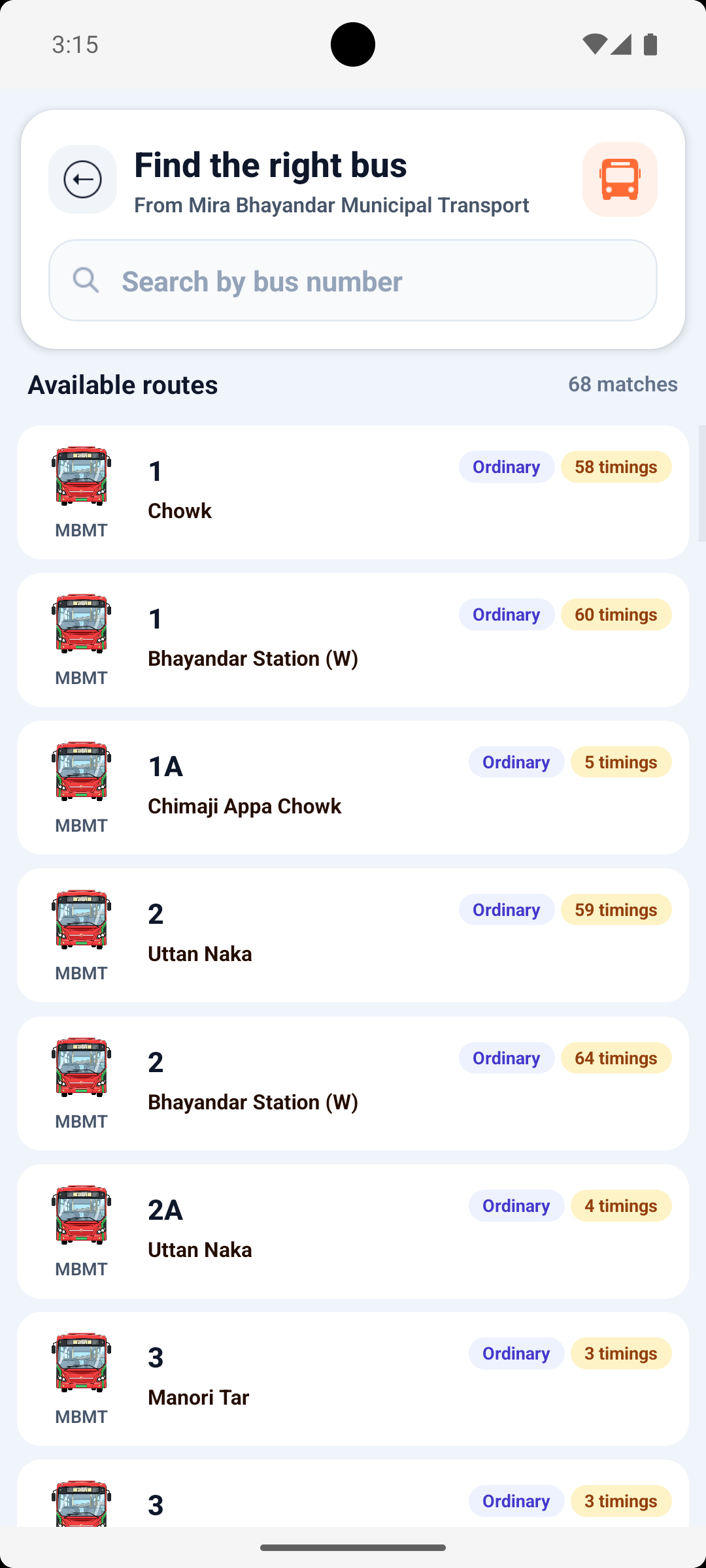This screenshot has width=706, height=1568.
Task: Tap the back arrow button
Action: point(83,179)
